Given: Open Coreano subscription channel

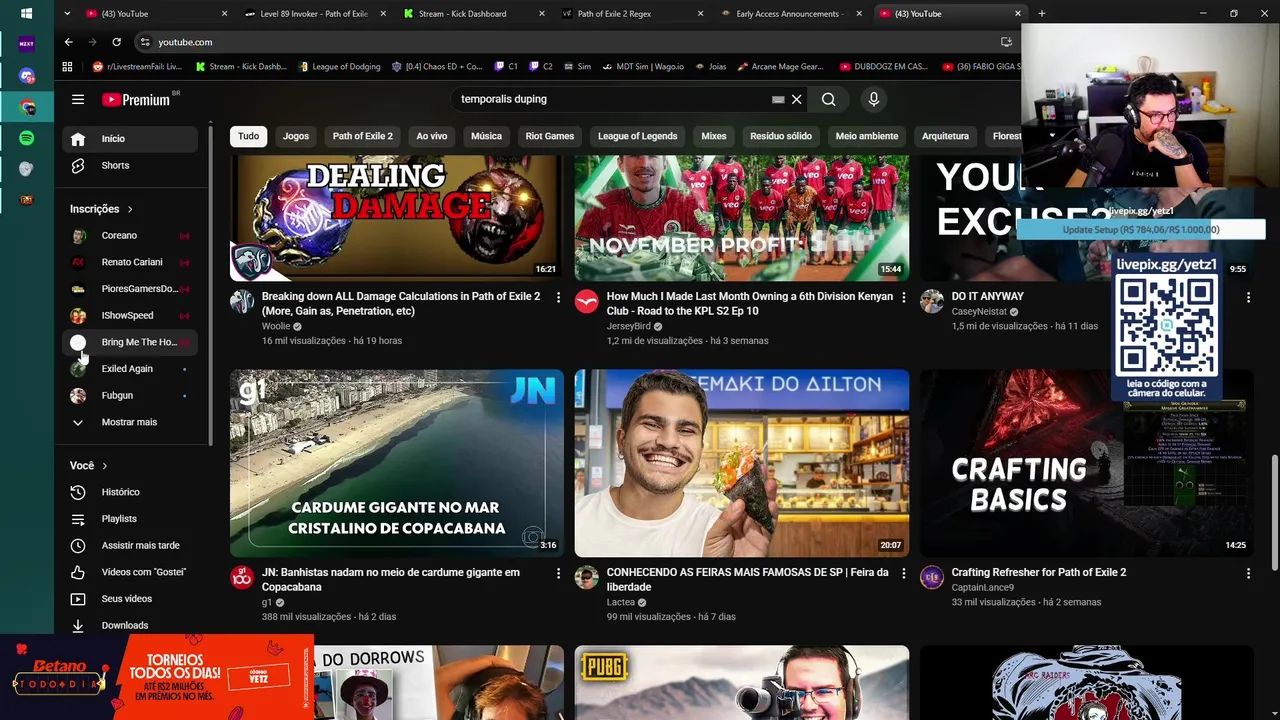Looking at the screenshot, I should pyautogui.click(x=130, y=236).
